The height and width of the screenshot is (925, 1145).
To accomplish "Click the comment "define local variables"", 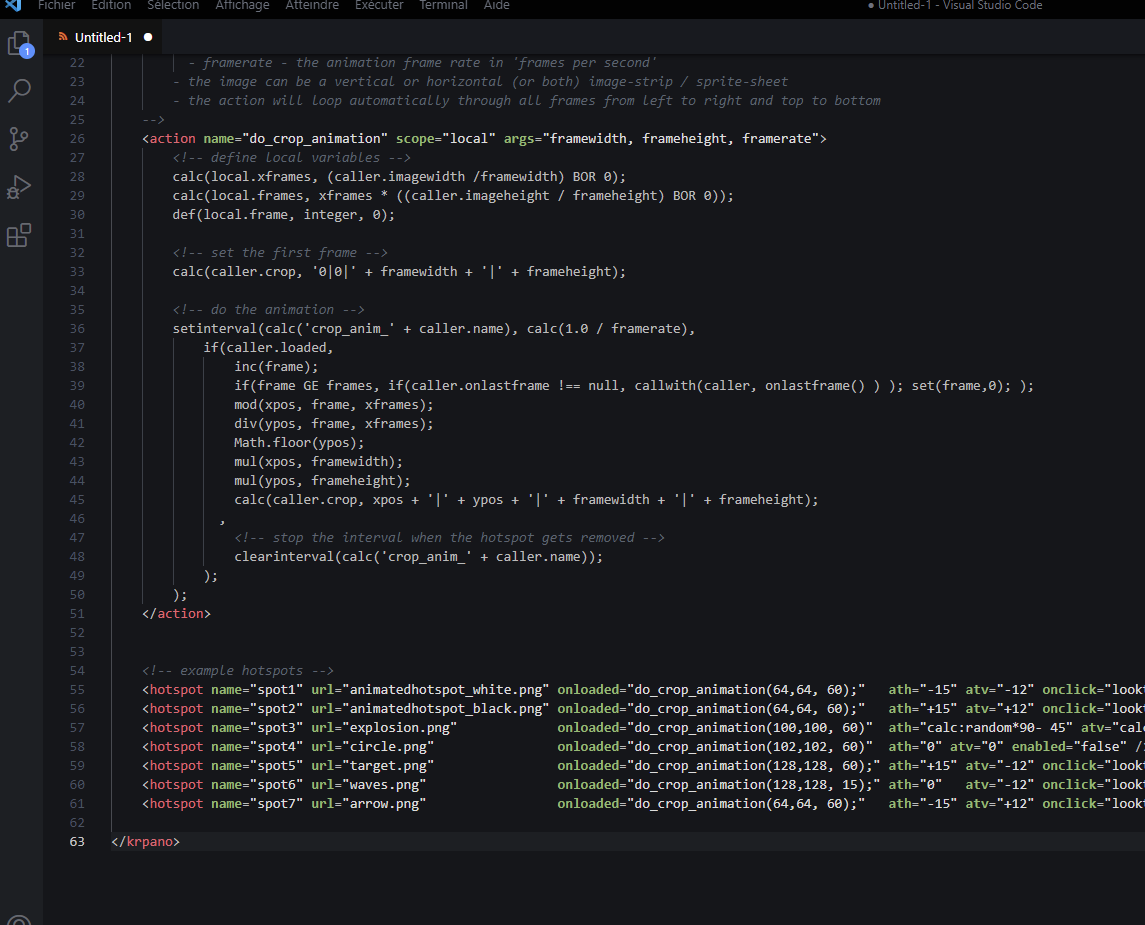I will [x=291, y=158].
